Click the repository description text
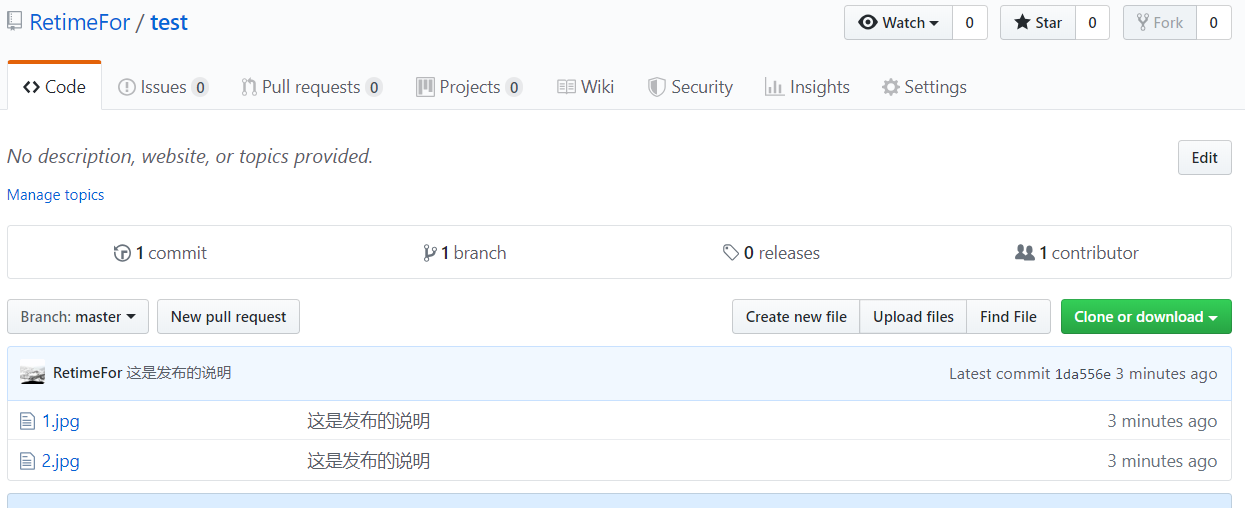This screenshot has height=508, width=1245. pos(190,156)
